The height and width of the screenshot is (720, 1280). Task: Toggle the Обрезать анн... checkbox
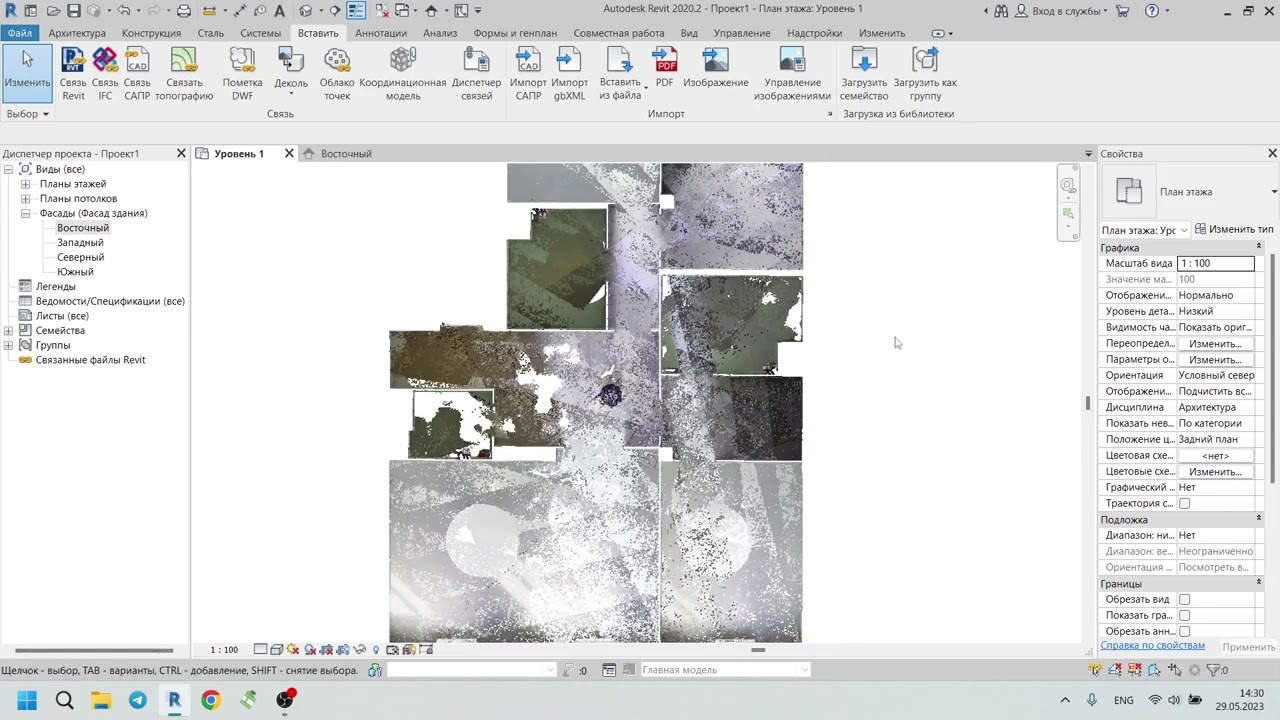click(1184, 631)
